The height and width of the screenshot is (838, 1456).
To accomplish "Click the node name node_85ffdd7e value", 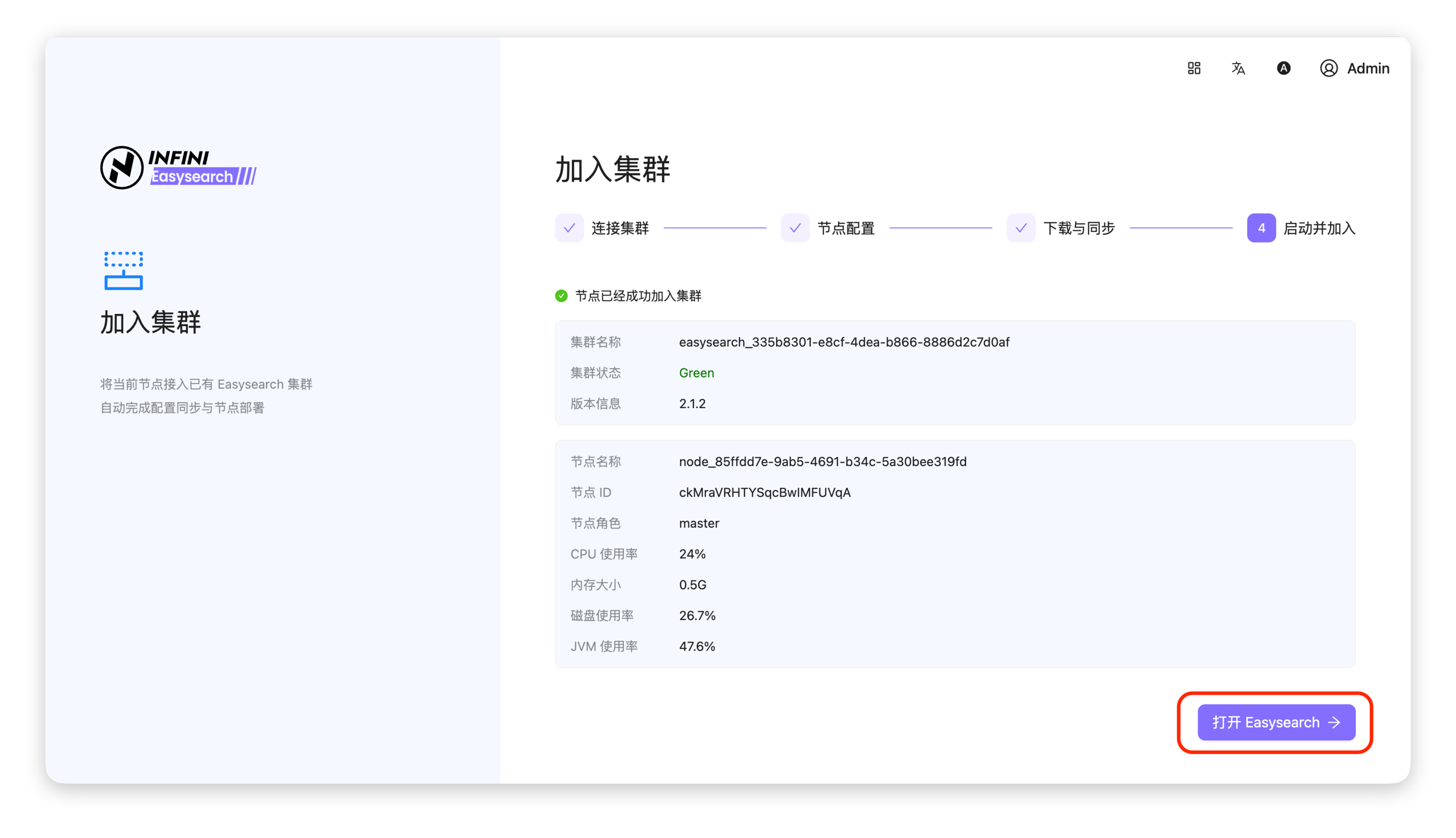I will pos(823,462).
